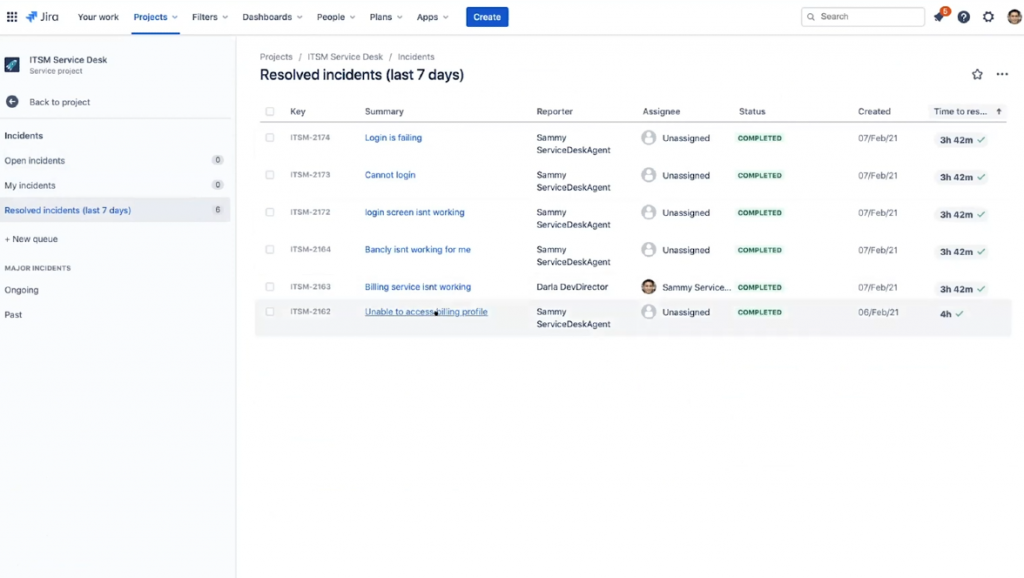Click into the Search field
The width and height of the screenshot is (1024, 578).
[863, 17]
